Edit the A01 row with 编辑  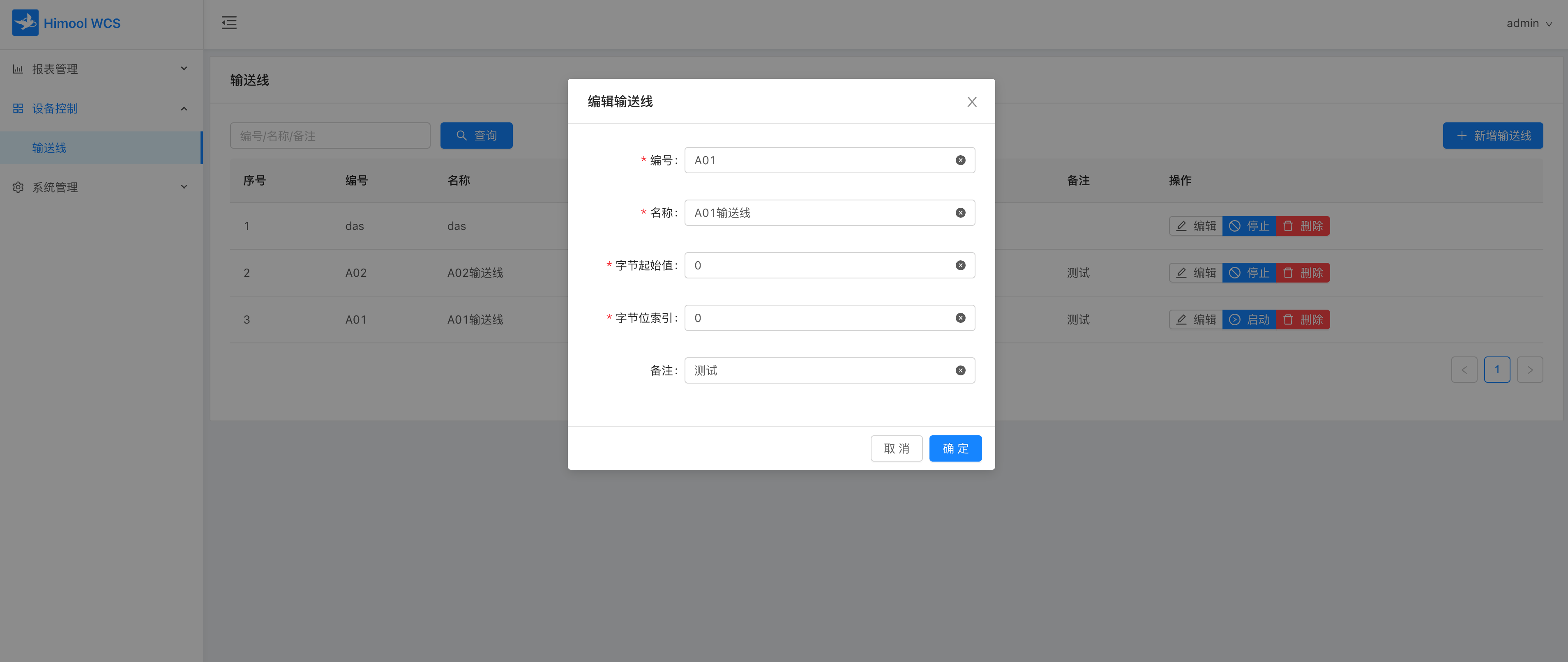click(1195, 320)
